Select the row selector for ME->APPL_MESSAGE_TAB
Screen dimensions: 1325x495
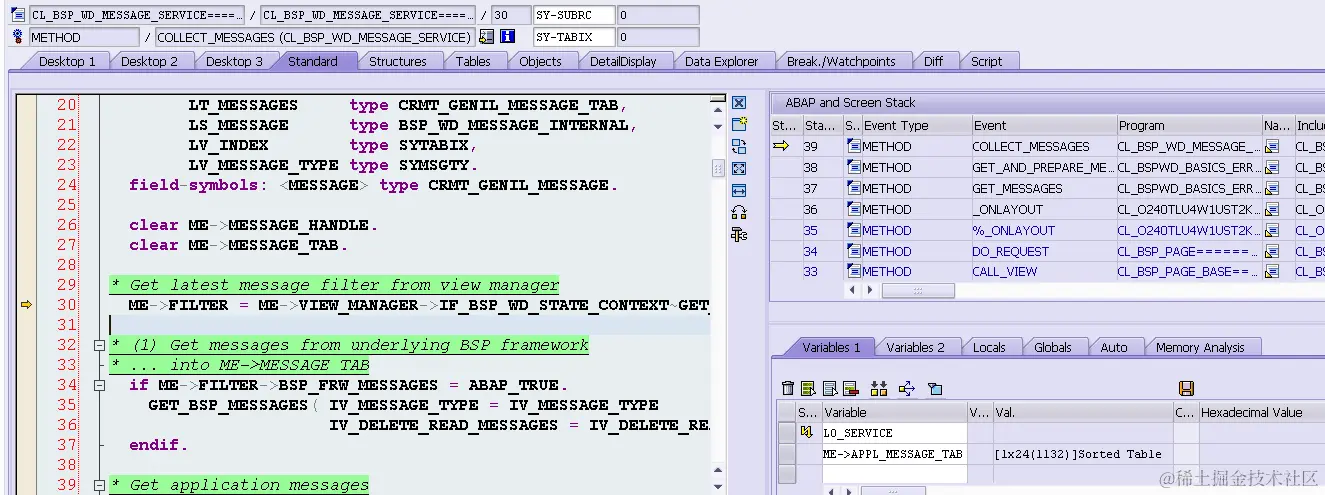pyautogui.click(x=786, y=454)
